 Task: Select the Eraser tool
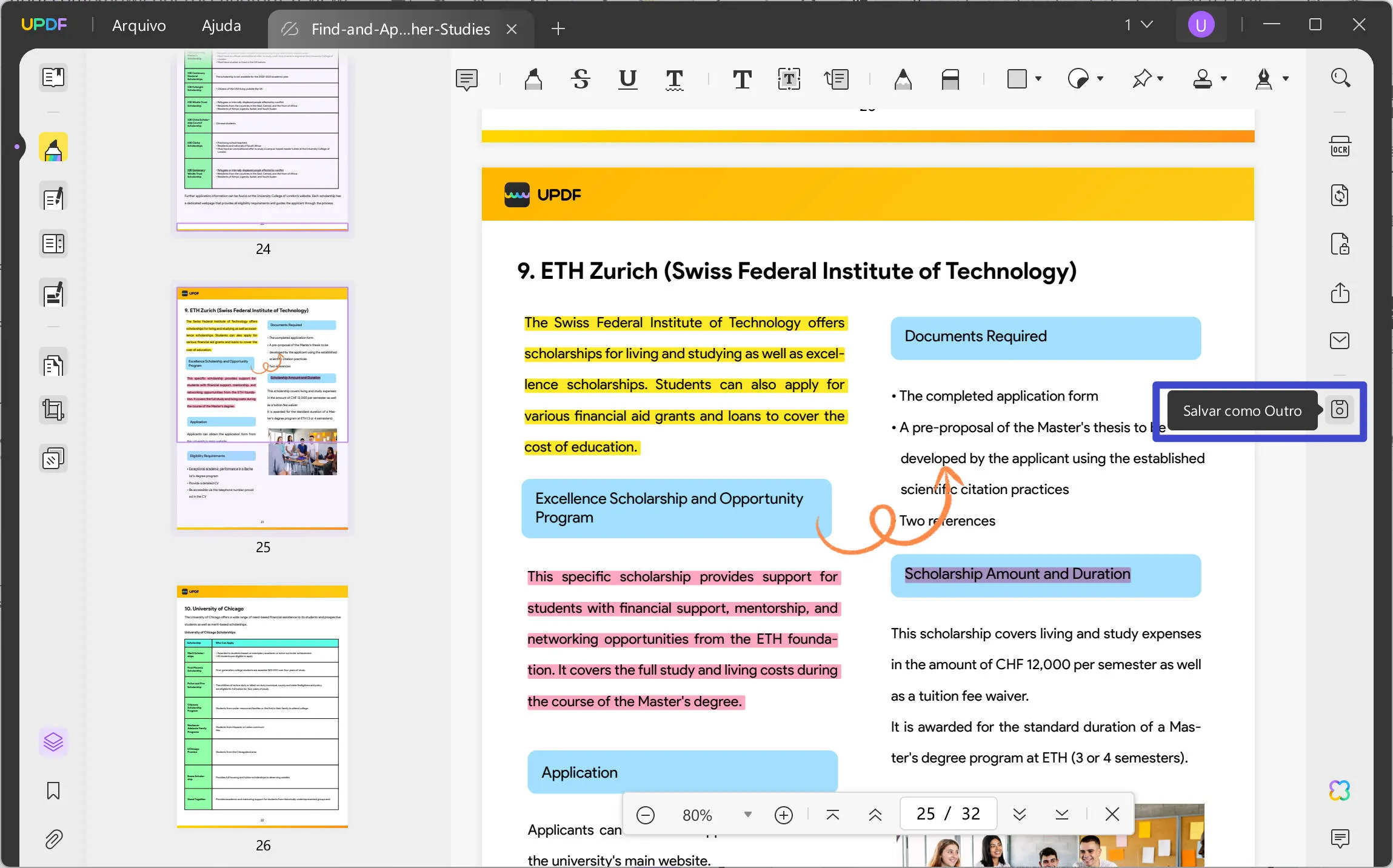coord(950,79)
